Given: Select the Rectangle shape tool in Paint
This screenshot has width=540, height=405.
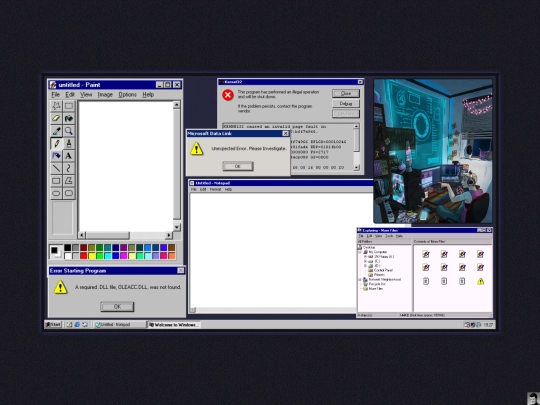Looking at the screenshot, I should click(56, 180).
